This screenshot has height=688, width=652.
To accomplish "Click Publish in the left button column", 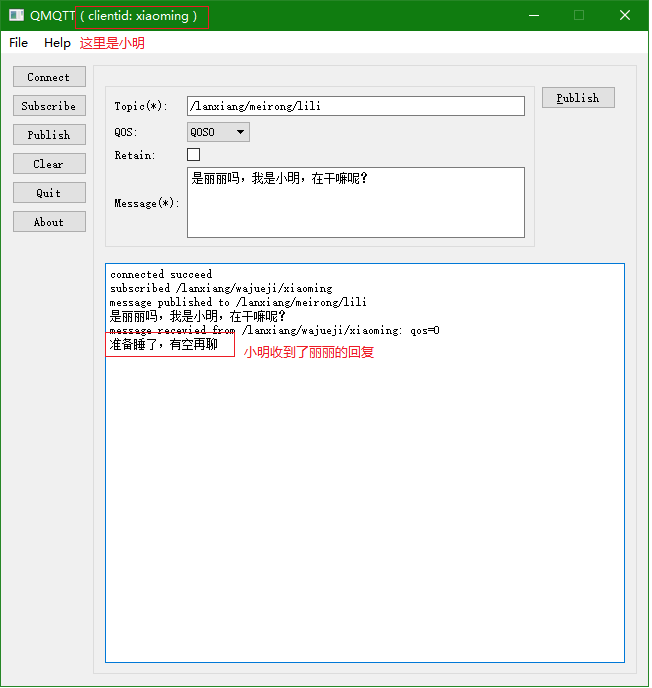I will [x=49, y=135].
